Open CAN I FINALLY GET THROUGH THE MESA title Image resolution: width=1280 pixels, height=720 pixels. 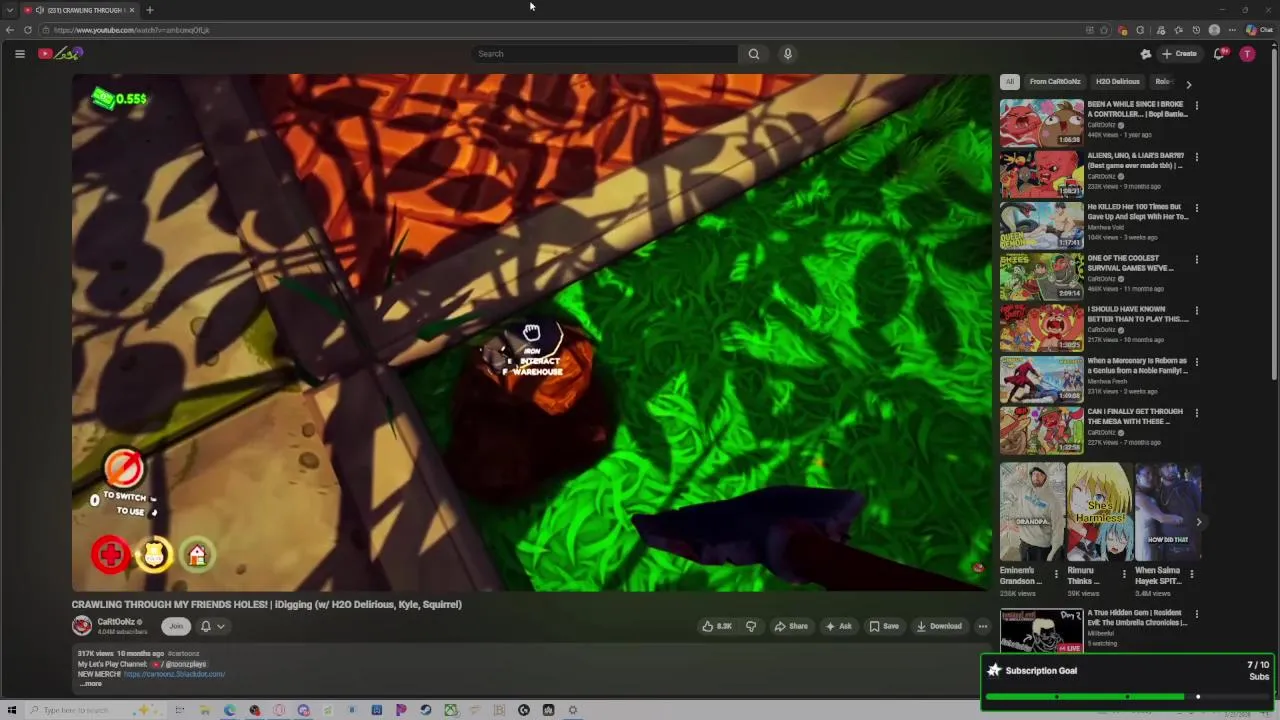coord(1135,416)
